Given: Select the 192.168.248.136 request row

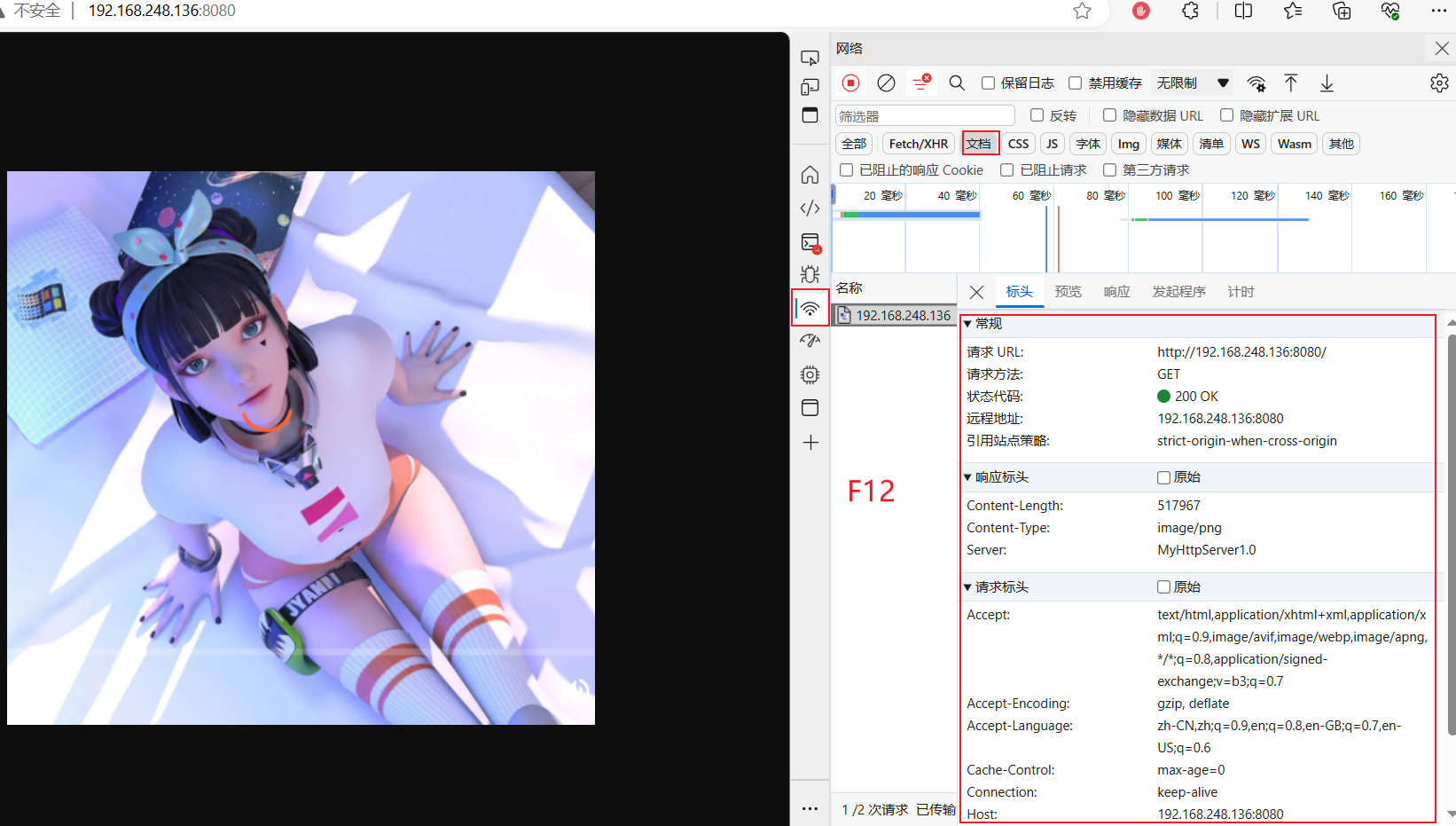Looking at the screenshot, I should pyautogui.click(x=894, y=316).
